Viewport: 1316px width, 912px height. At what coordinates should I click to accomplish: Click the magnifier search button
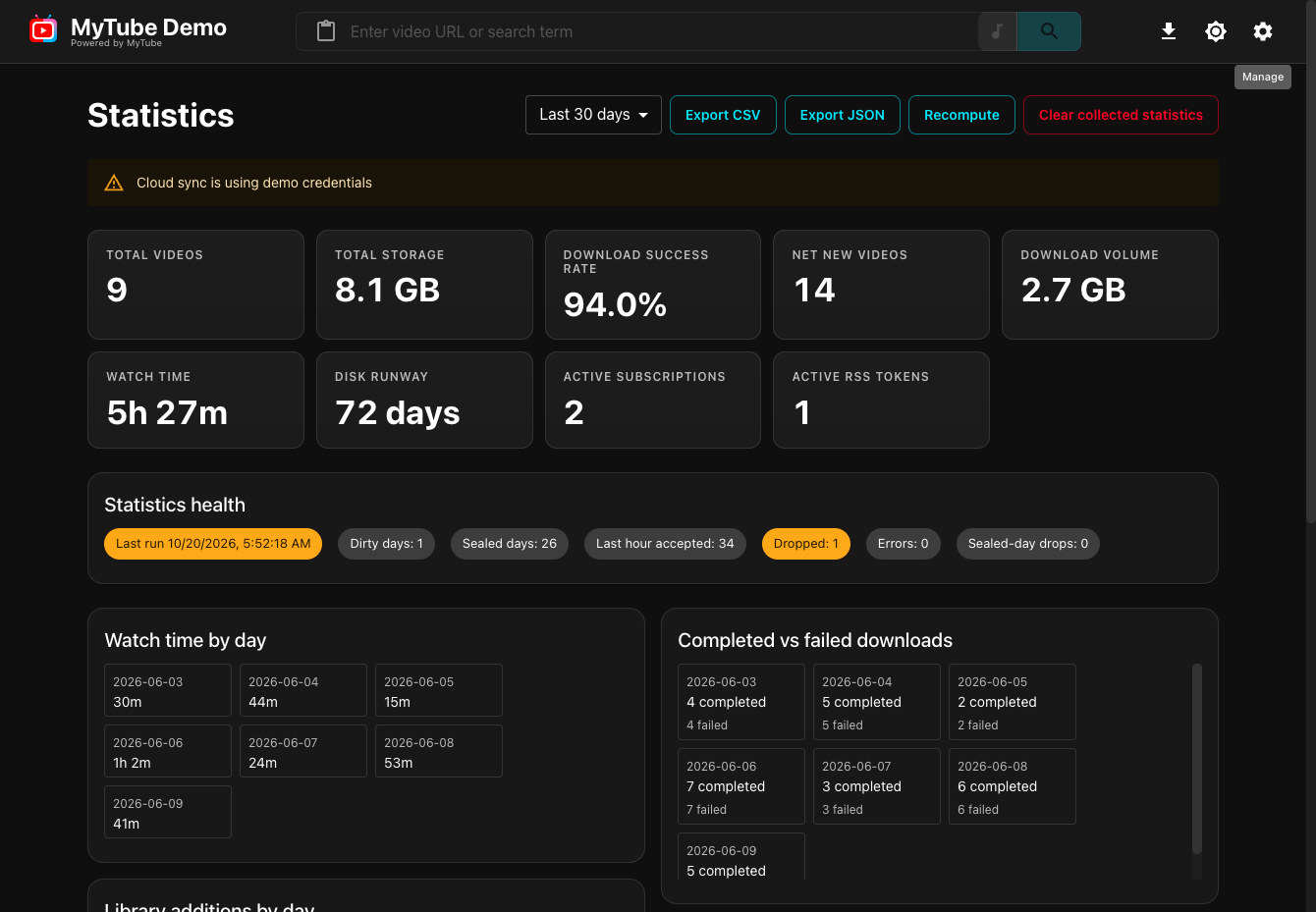[1049, 31]
